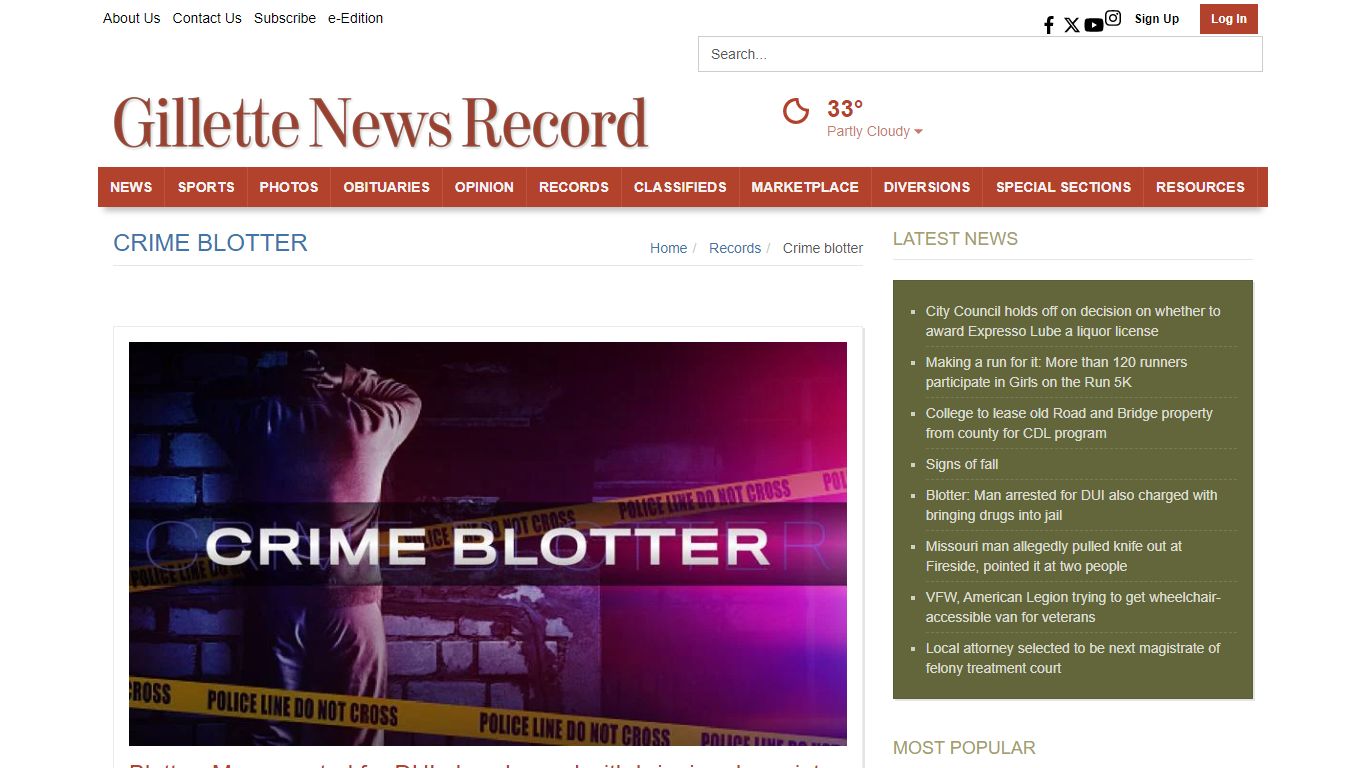Open the YouTube social icon
1366x768 pixels.
[x=1094, y=25]
